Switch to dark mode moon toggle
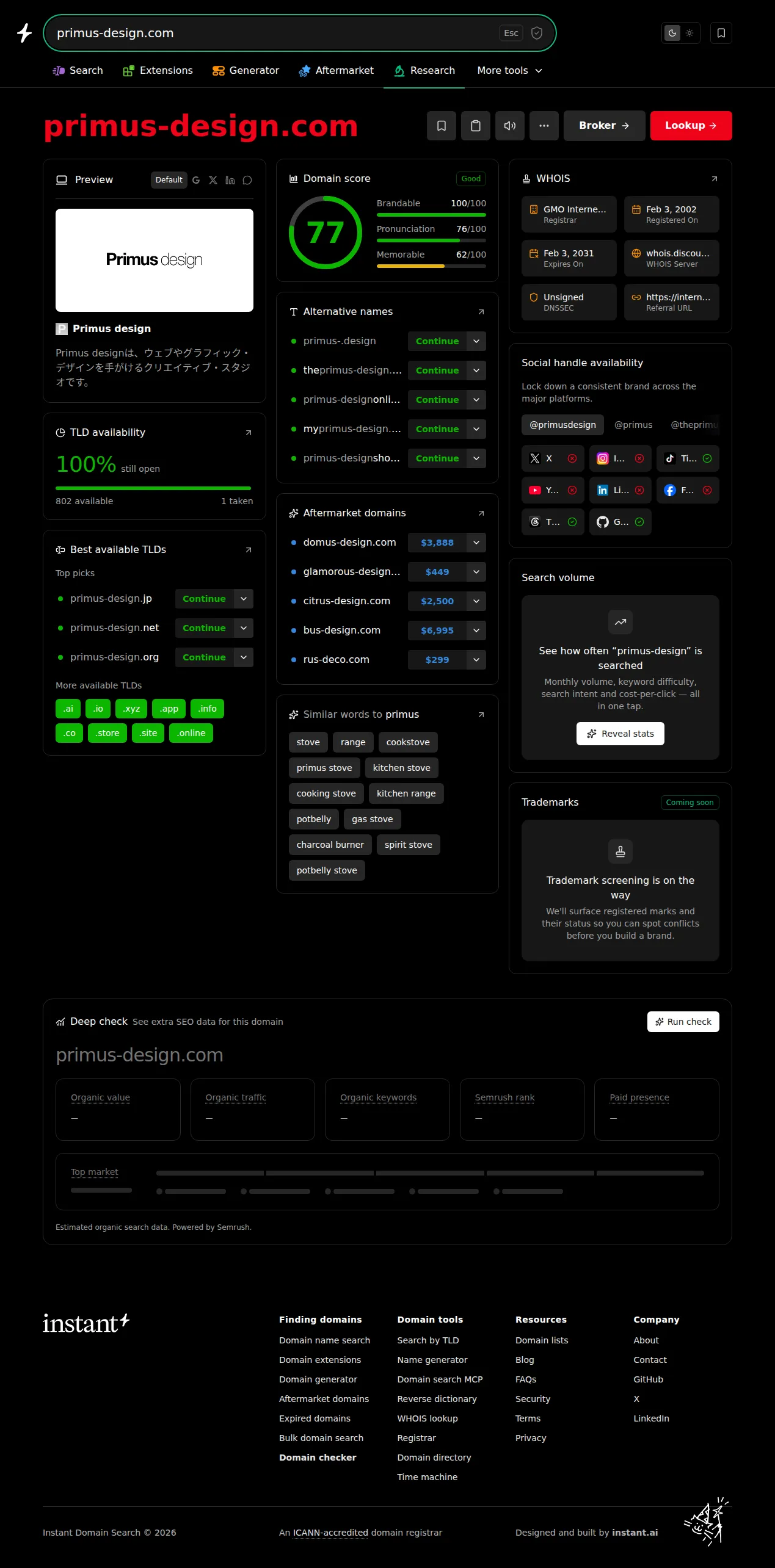 [672, 33]
